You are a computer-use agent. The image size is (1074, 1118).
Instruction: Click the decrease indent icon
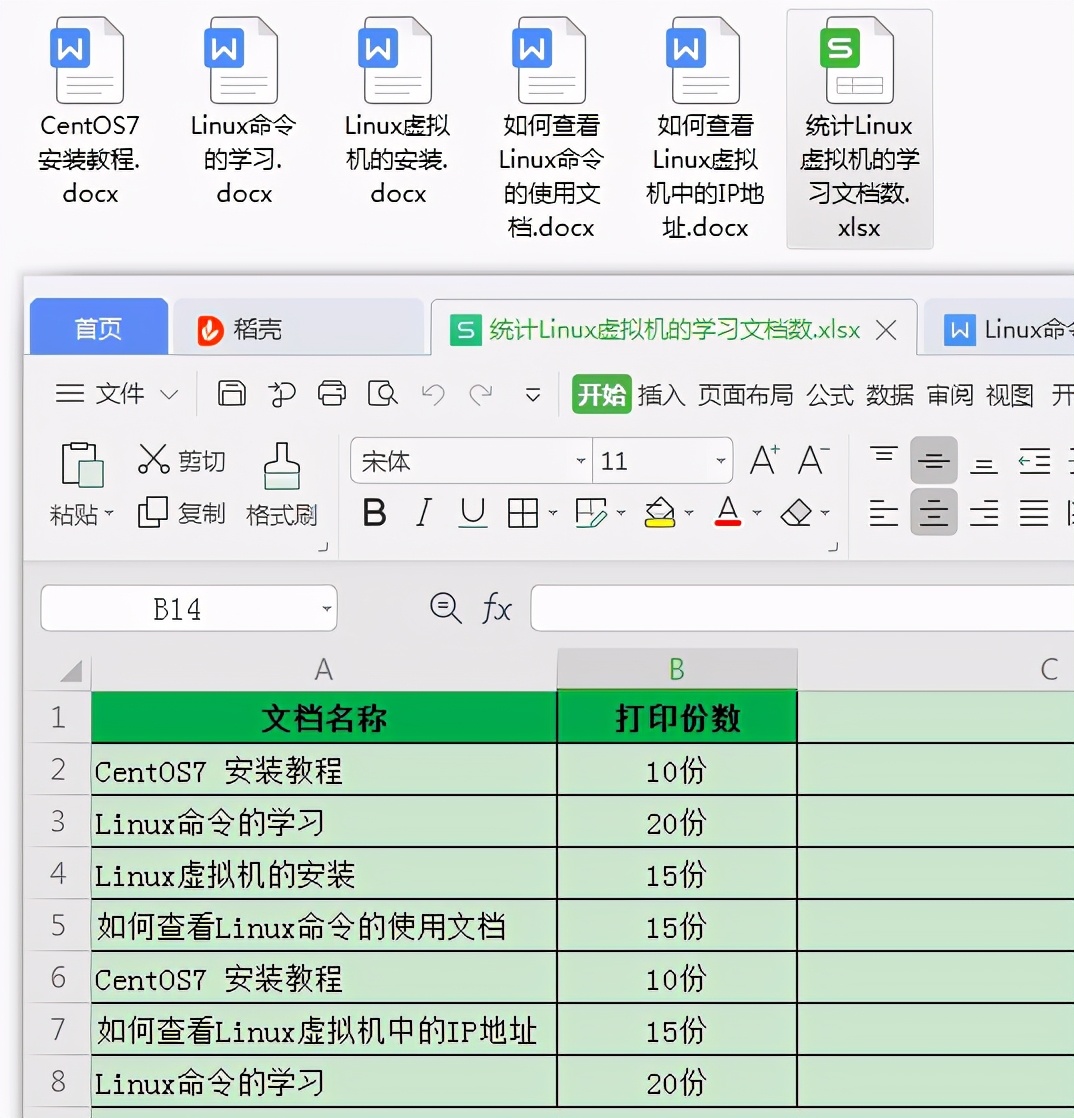pos(1034,461)
